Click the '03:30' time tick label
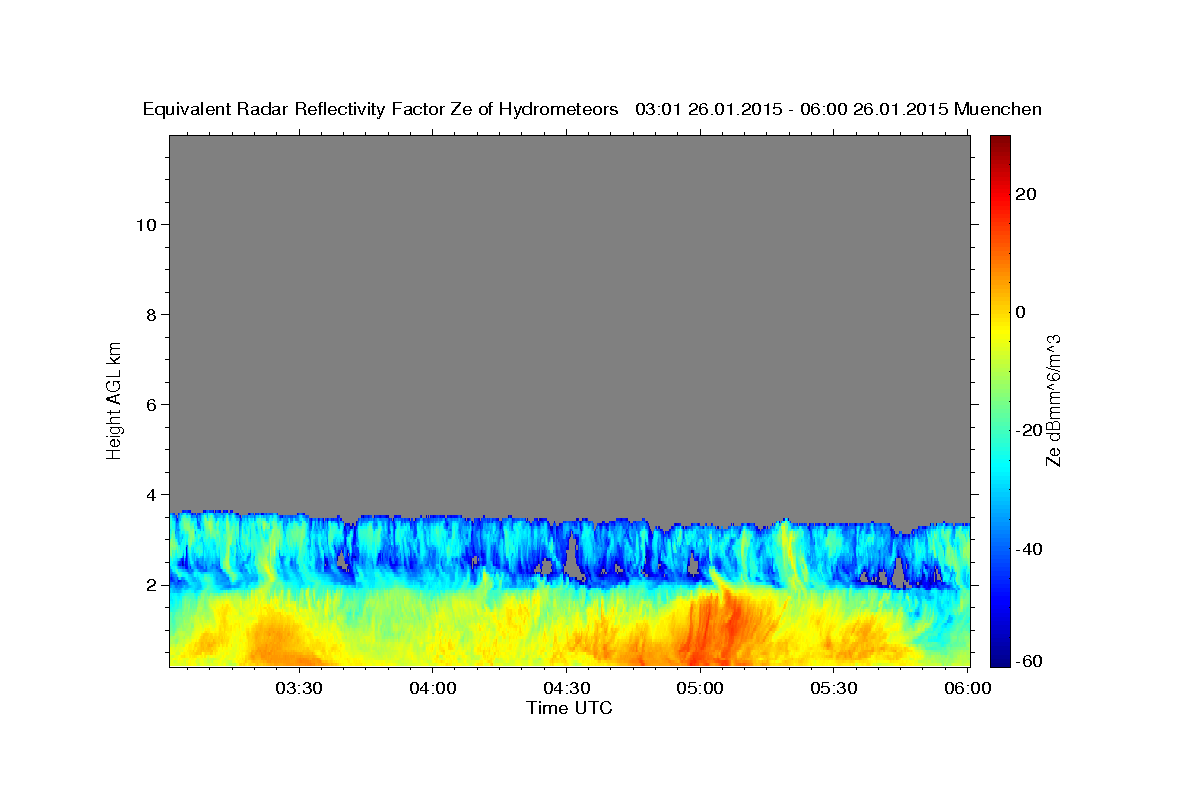1200x800 pixels. [x=298, y=688]
